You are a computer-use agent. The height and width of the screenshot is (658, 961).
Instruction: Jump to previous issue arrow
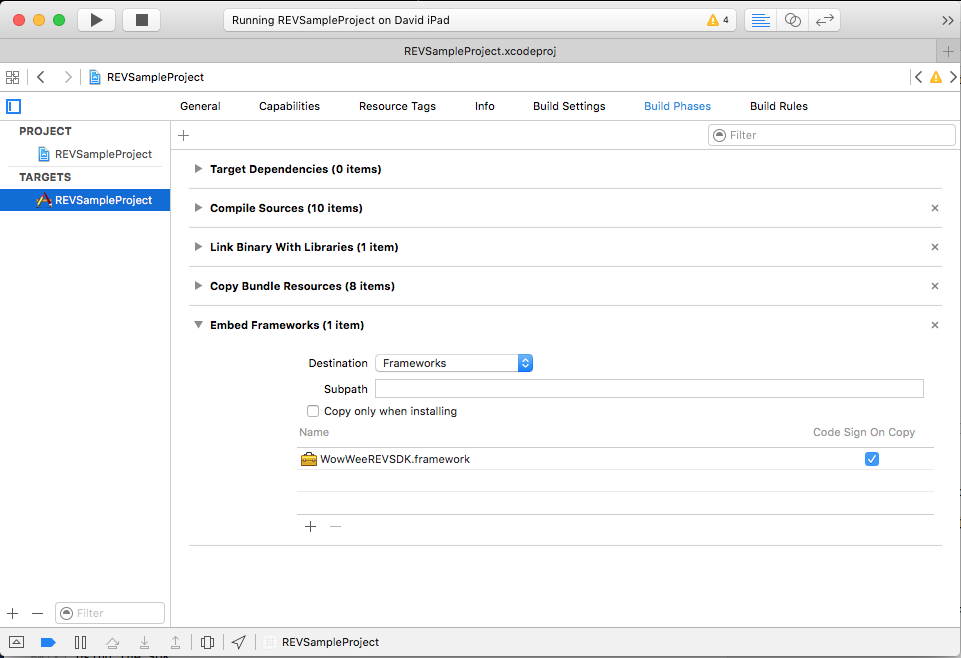918,77
